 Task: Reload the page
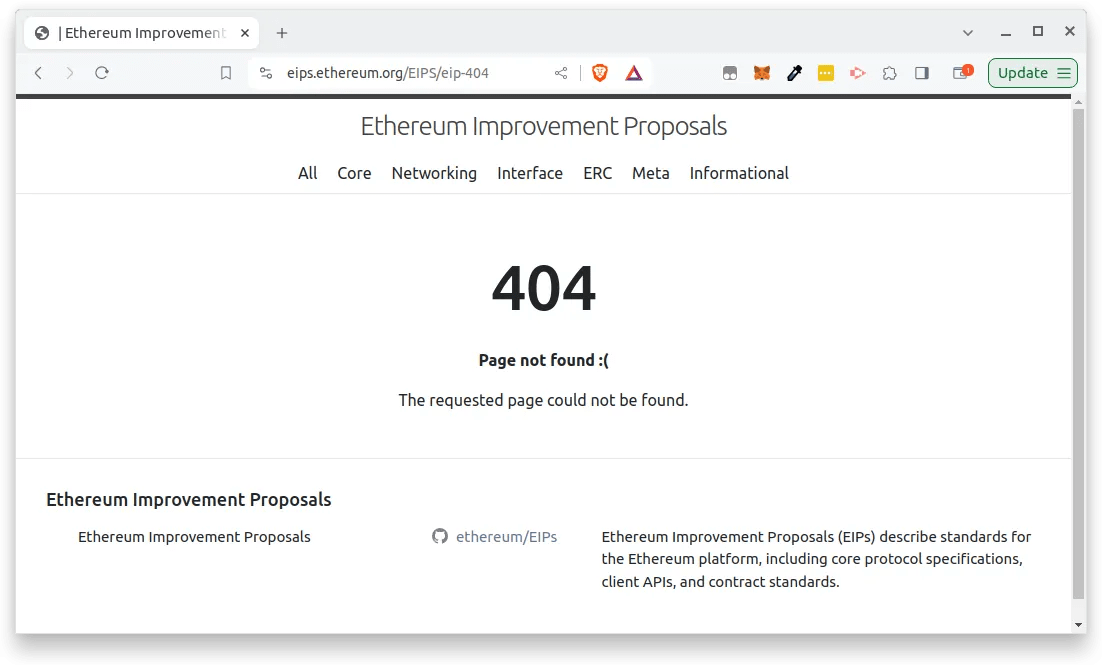tap(101, 73)
